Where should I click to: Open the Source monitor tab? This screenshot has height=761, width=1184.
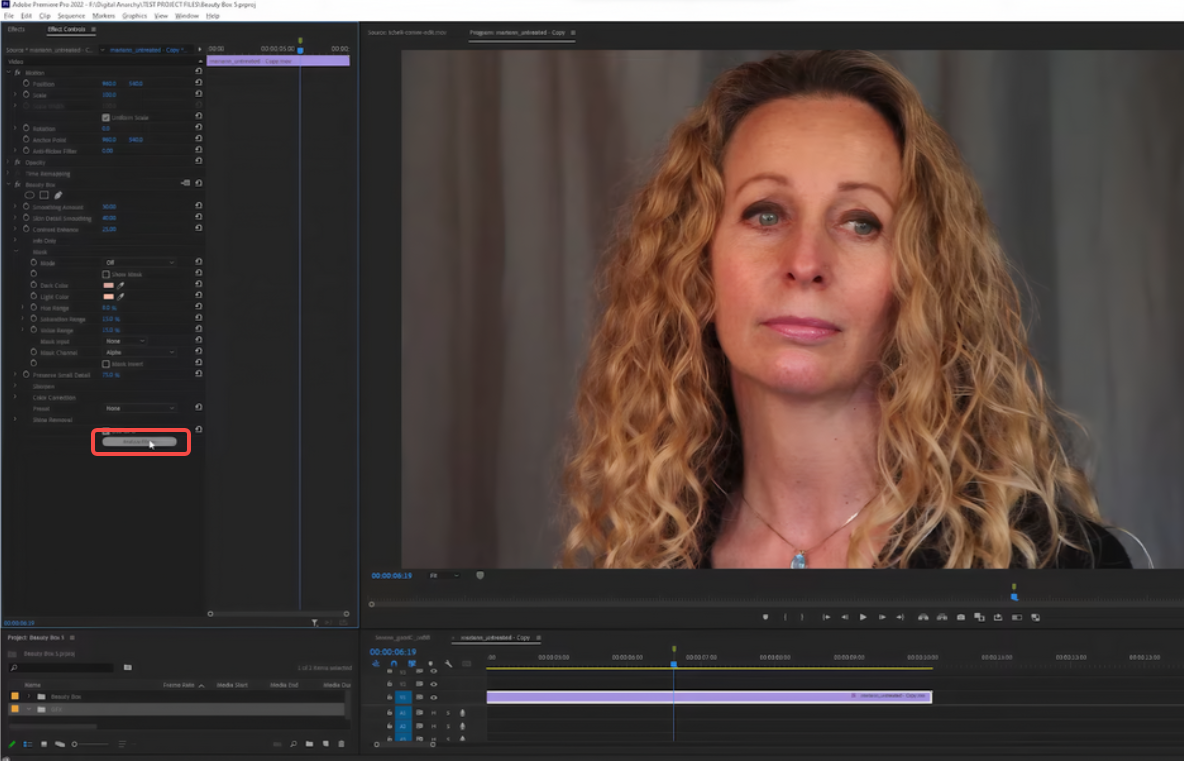pyautogui.click(x=407, y=32)
